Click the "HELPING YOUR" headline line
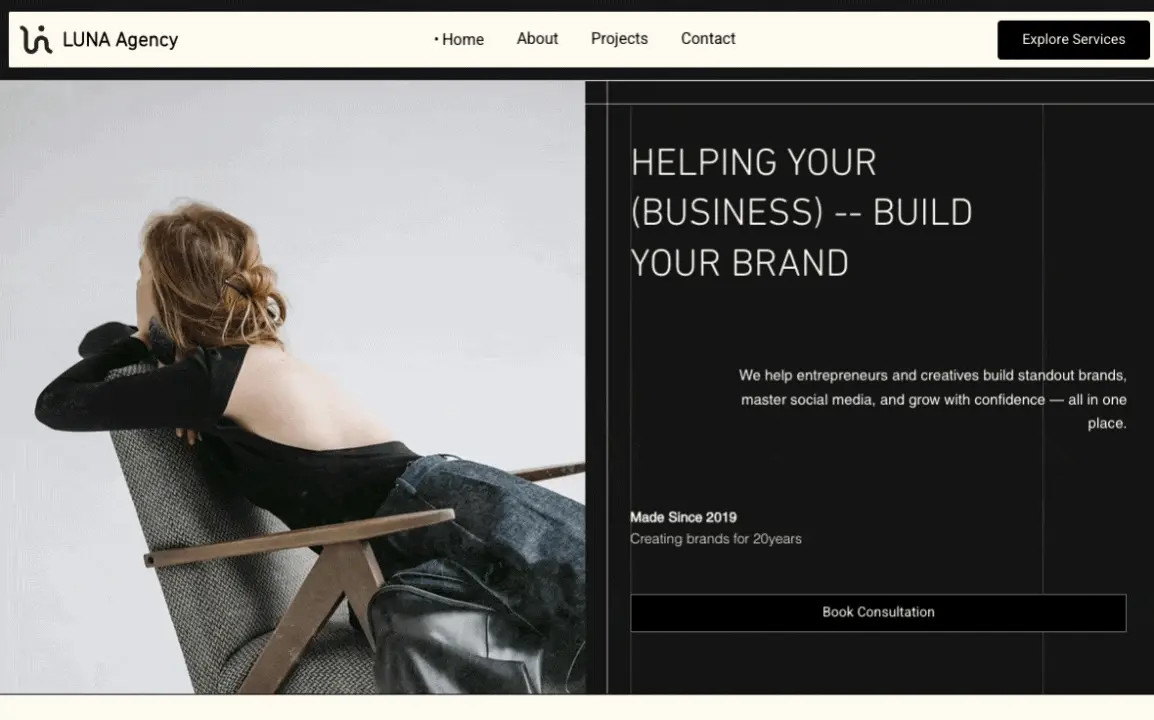The height and width of the screenshot is (720, 1154). 753,162
